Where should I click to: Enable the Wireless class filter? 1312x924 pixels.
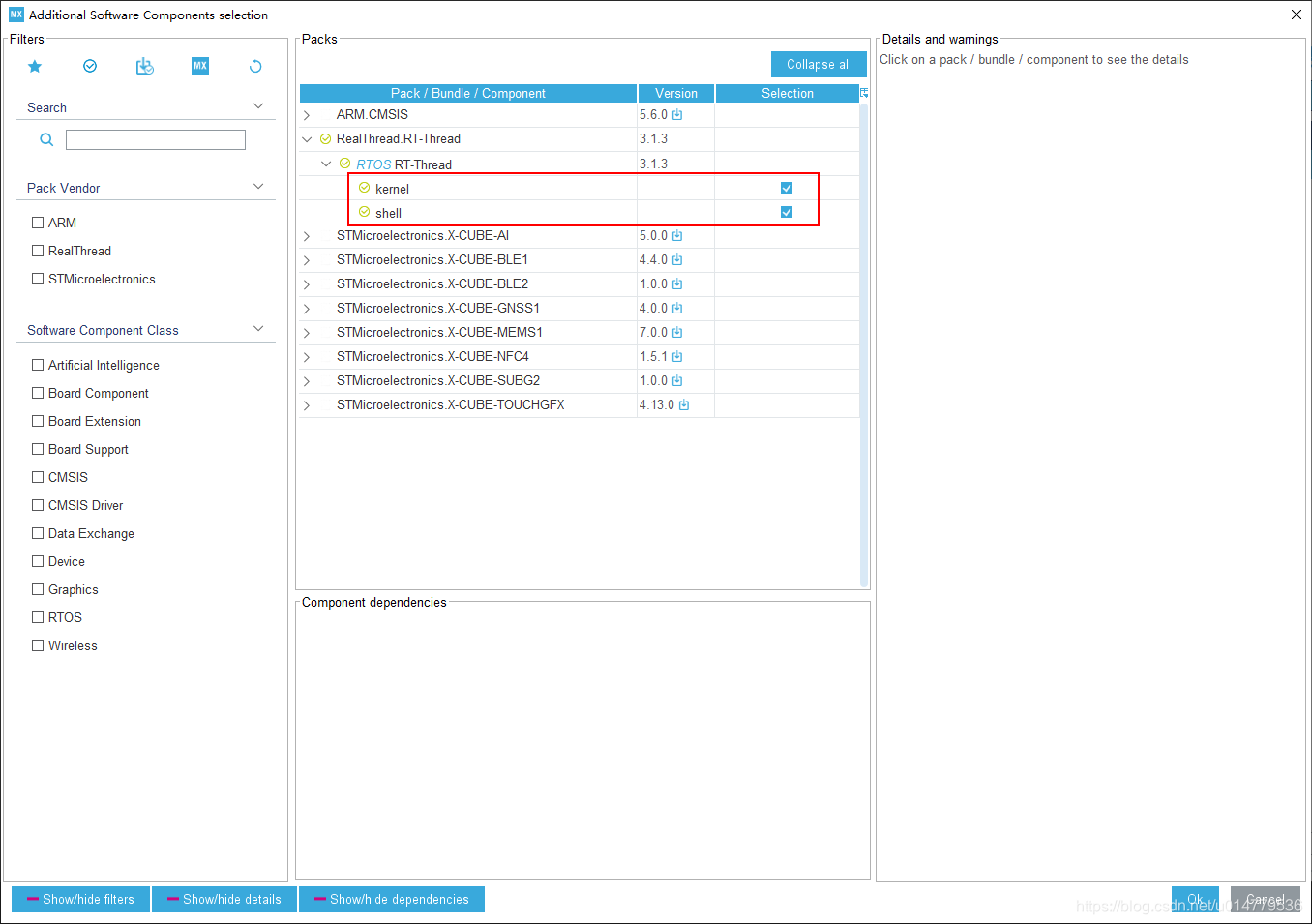pyautogui.click(x=38, y=645)
